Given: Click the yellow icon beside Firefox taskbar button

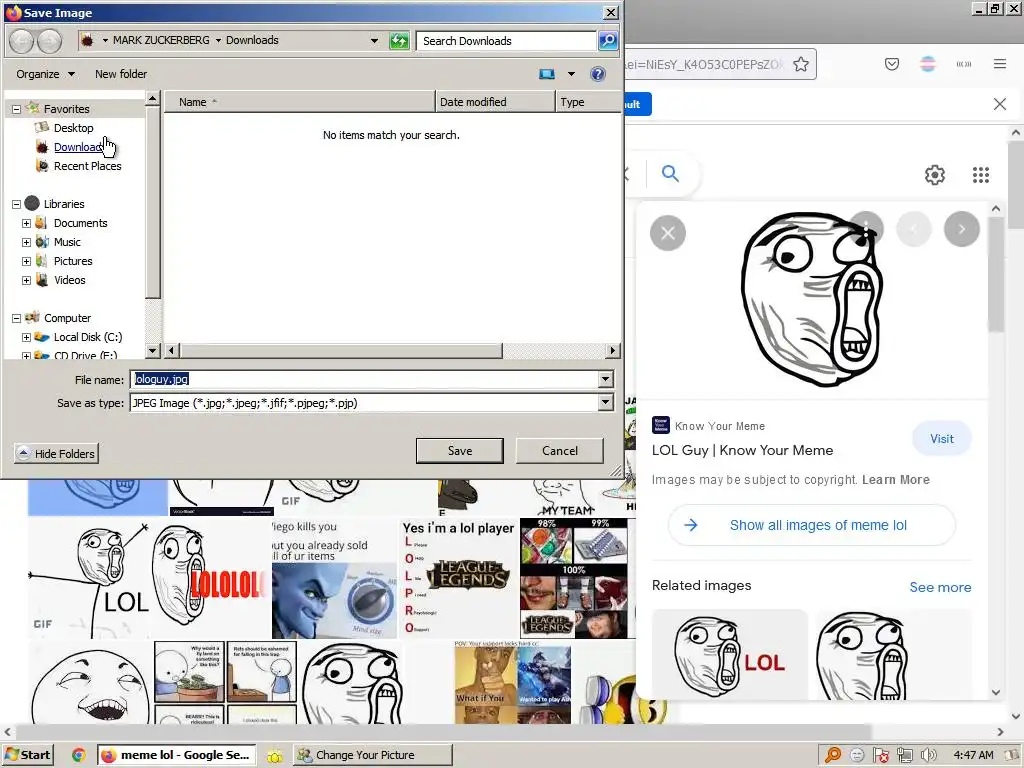Looking at the screenshot, I should point(275,756).
